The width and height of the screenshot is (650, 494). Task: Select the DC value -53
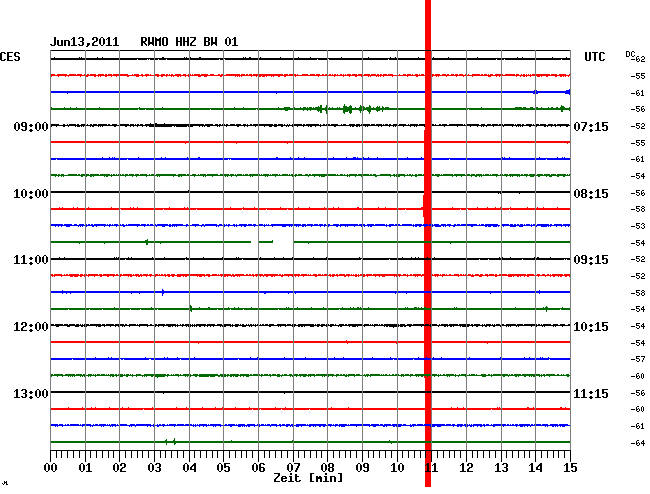pos(638,226)
